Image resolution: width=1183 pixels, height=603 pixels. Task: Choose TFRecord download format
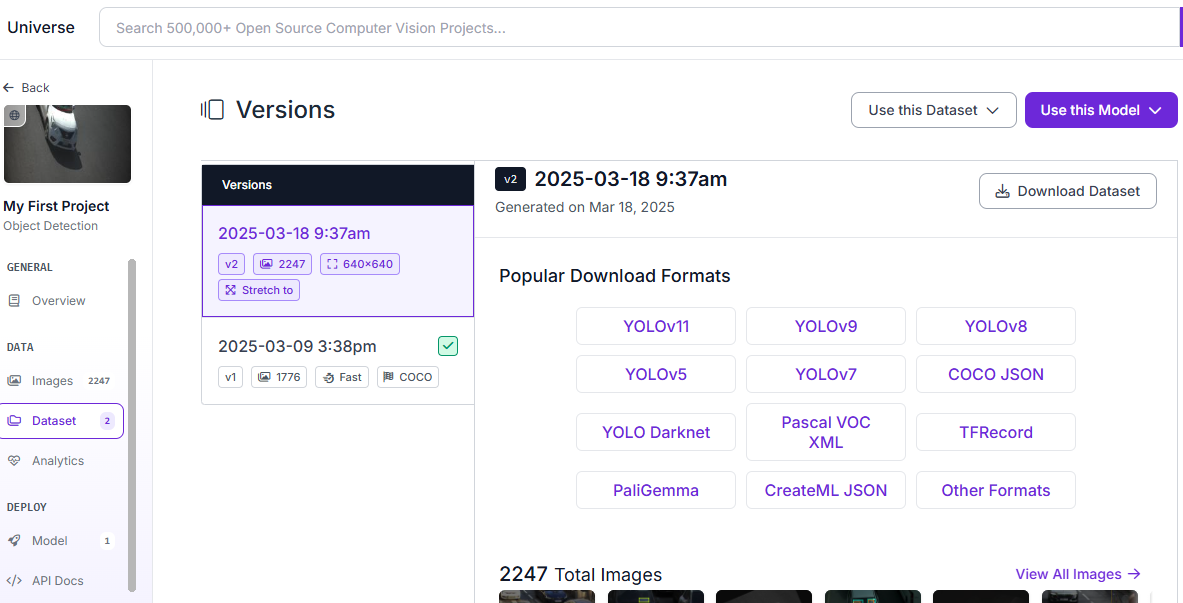[x=996, y=432]
